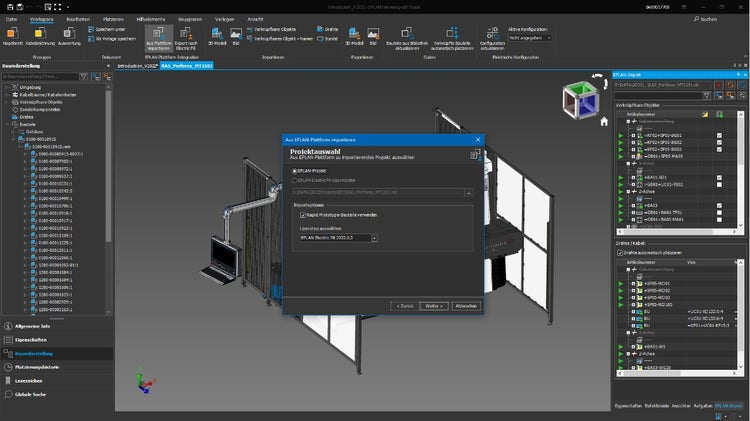Open the Lizenztyp auswählen dropdown

(375, 238)
